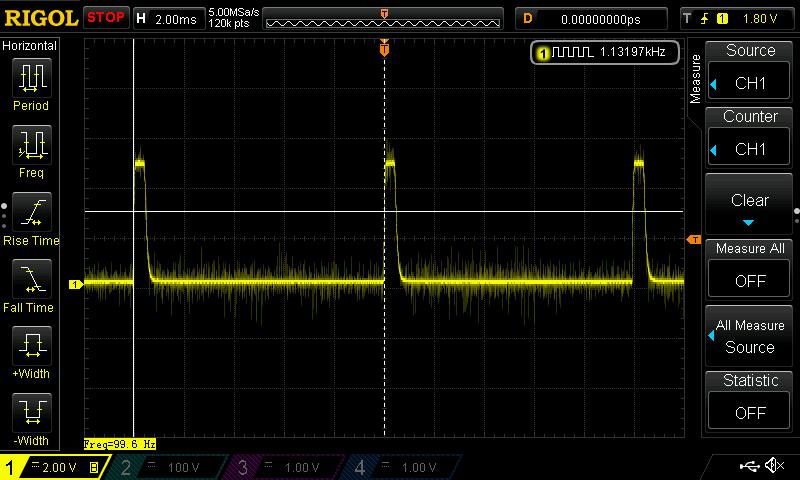The width and height of the screenshot is (800, 480).
Task: Toggle the STOP run state indicator
Action: [105, 18]
